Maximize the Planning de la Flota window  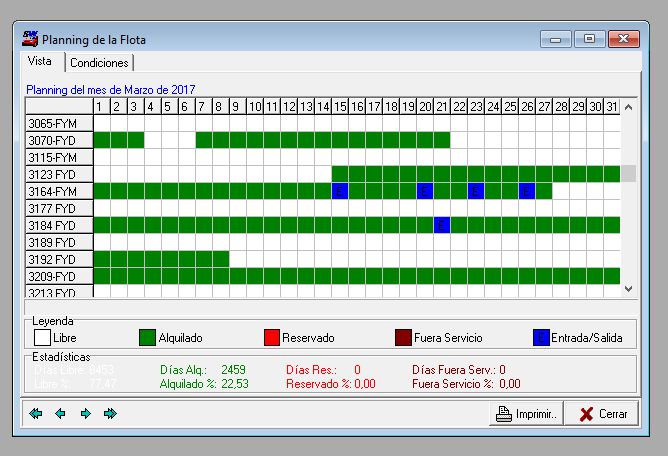click(x=589, y=39)
